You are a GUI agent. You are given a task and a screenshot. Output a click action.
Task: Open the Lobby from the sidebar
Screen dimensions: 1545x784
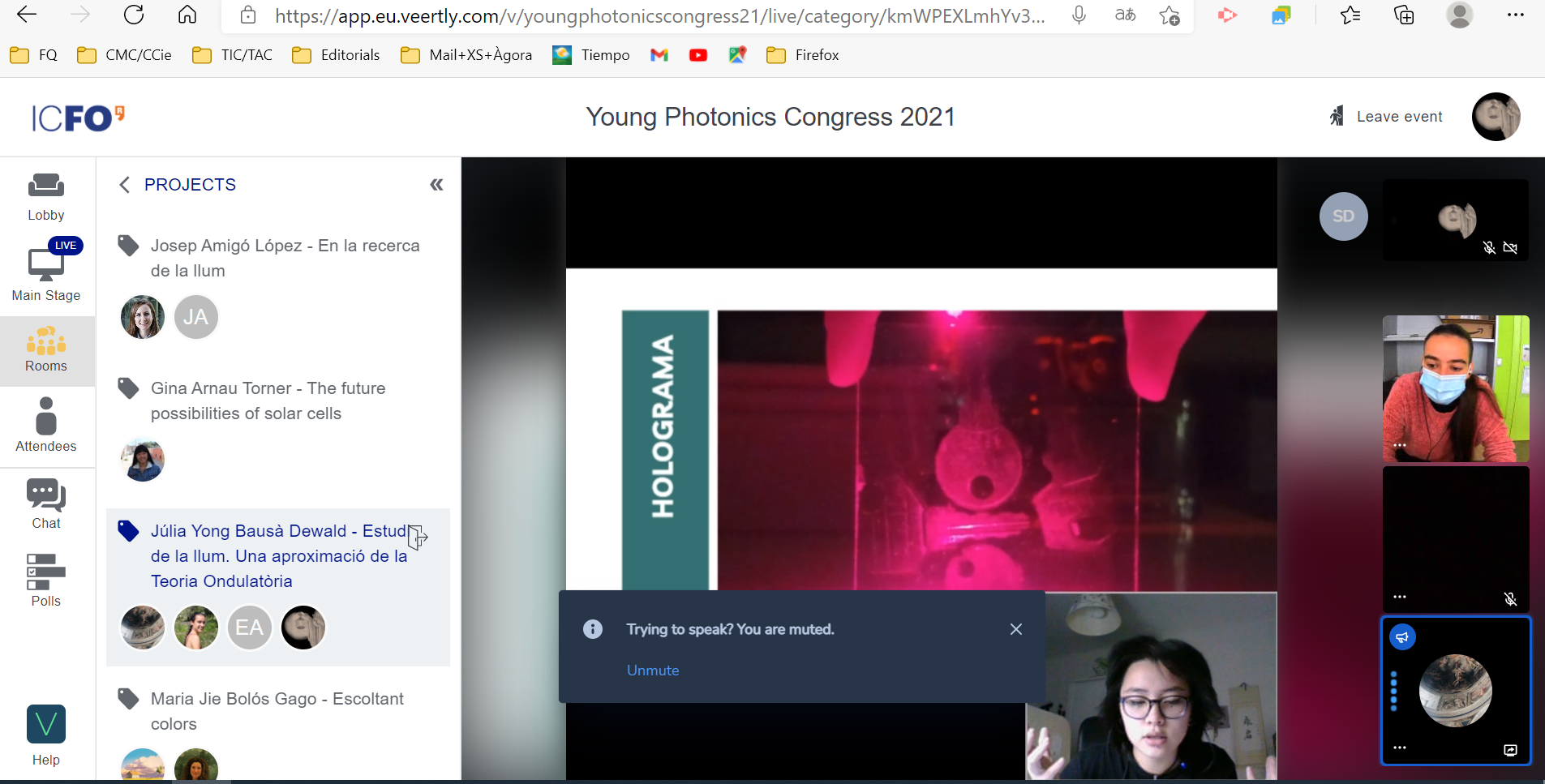[46, 197]
